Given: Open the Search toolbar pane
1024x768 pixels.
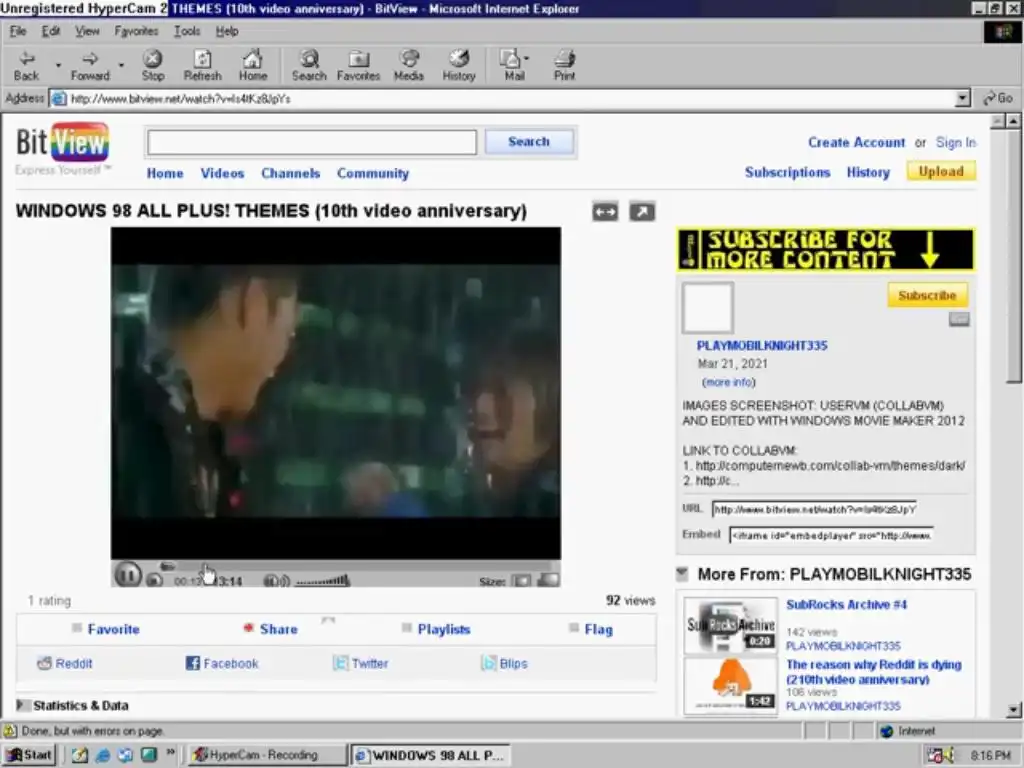Looking at the screenshot, I should pos(309,66).
